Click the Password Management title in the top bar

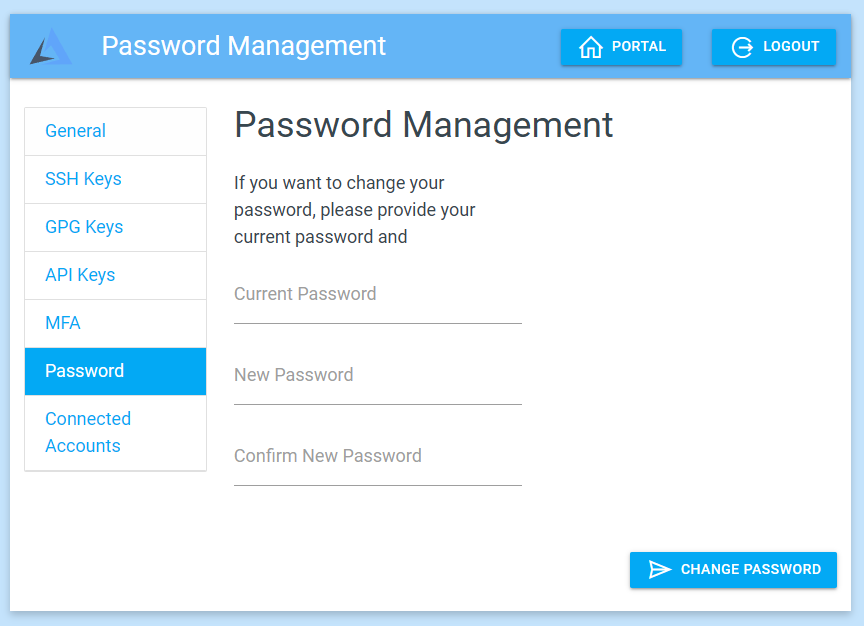click(x=243, y=46)
